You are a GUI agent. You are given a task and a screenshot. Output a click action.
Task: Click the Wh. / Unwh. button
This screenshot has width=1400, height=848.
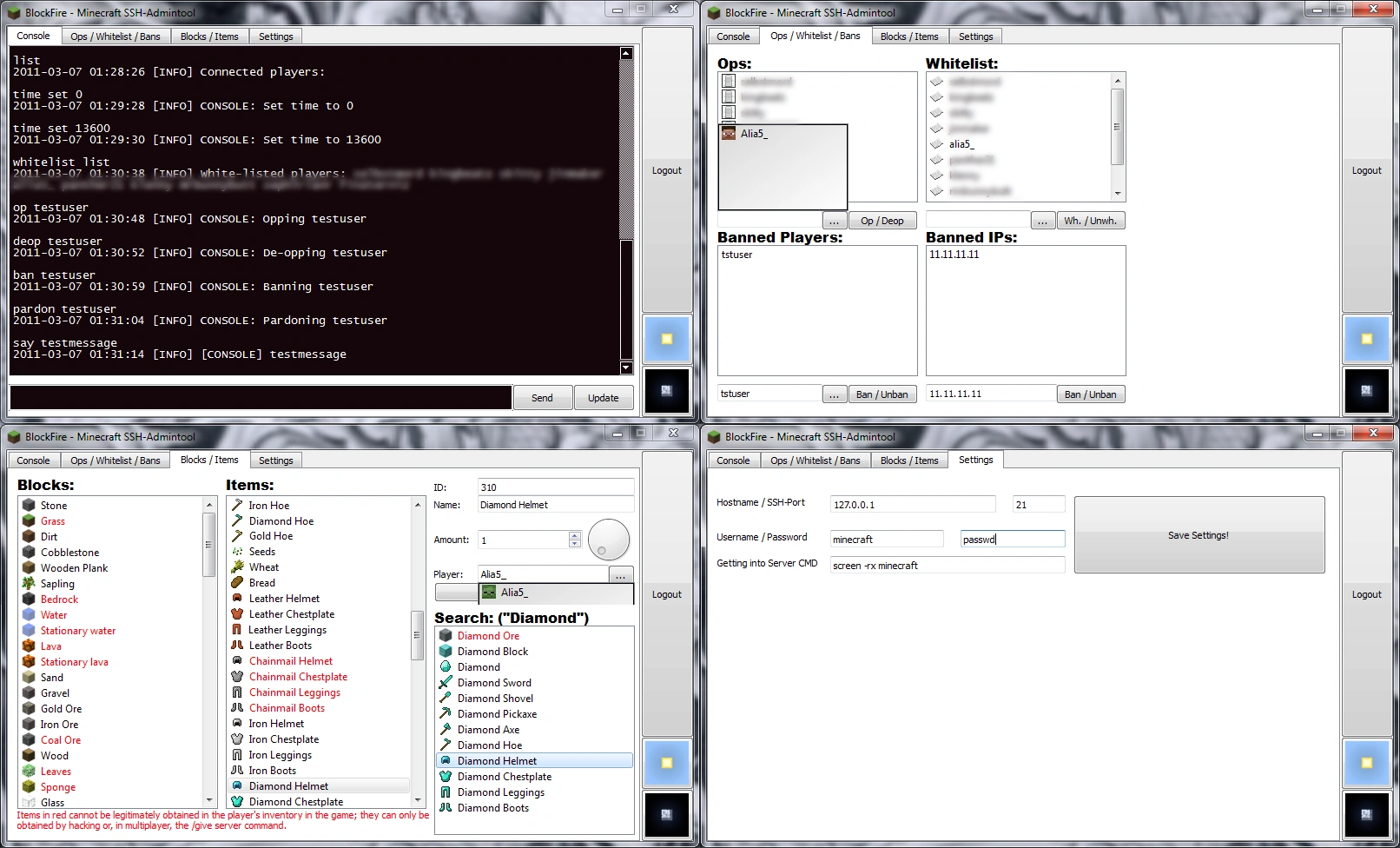coord(1090,221)
